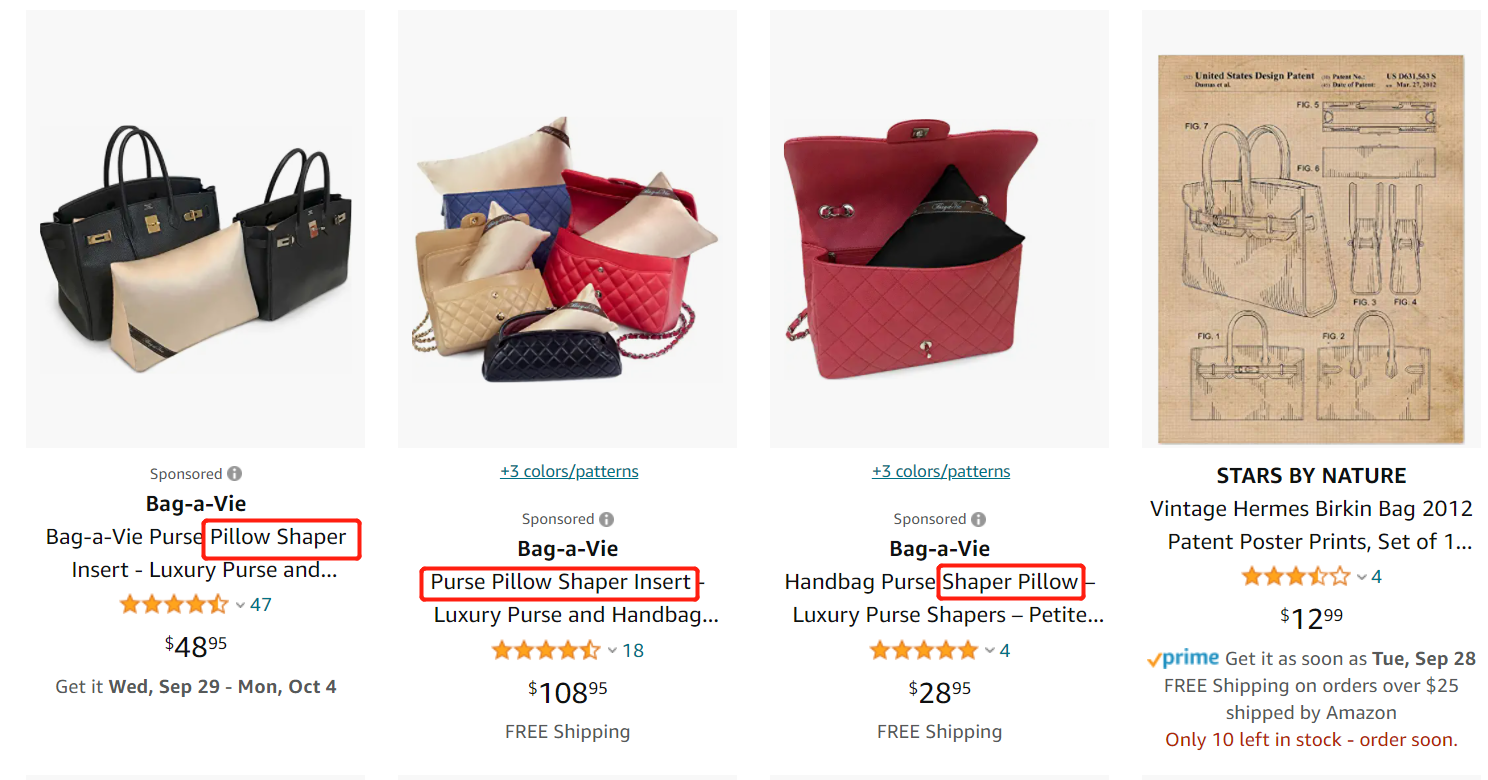Image resolution: width=1488 pixels, height=780 pixels.
Task: Open the Bag-a-Vie Purse Pillow Shaper Insert title
Action: pyautogui.click(x=196, y=553)
